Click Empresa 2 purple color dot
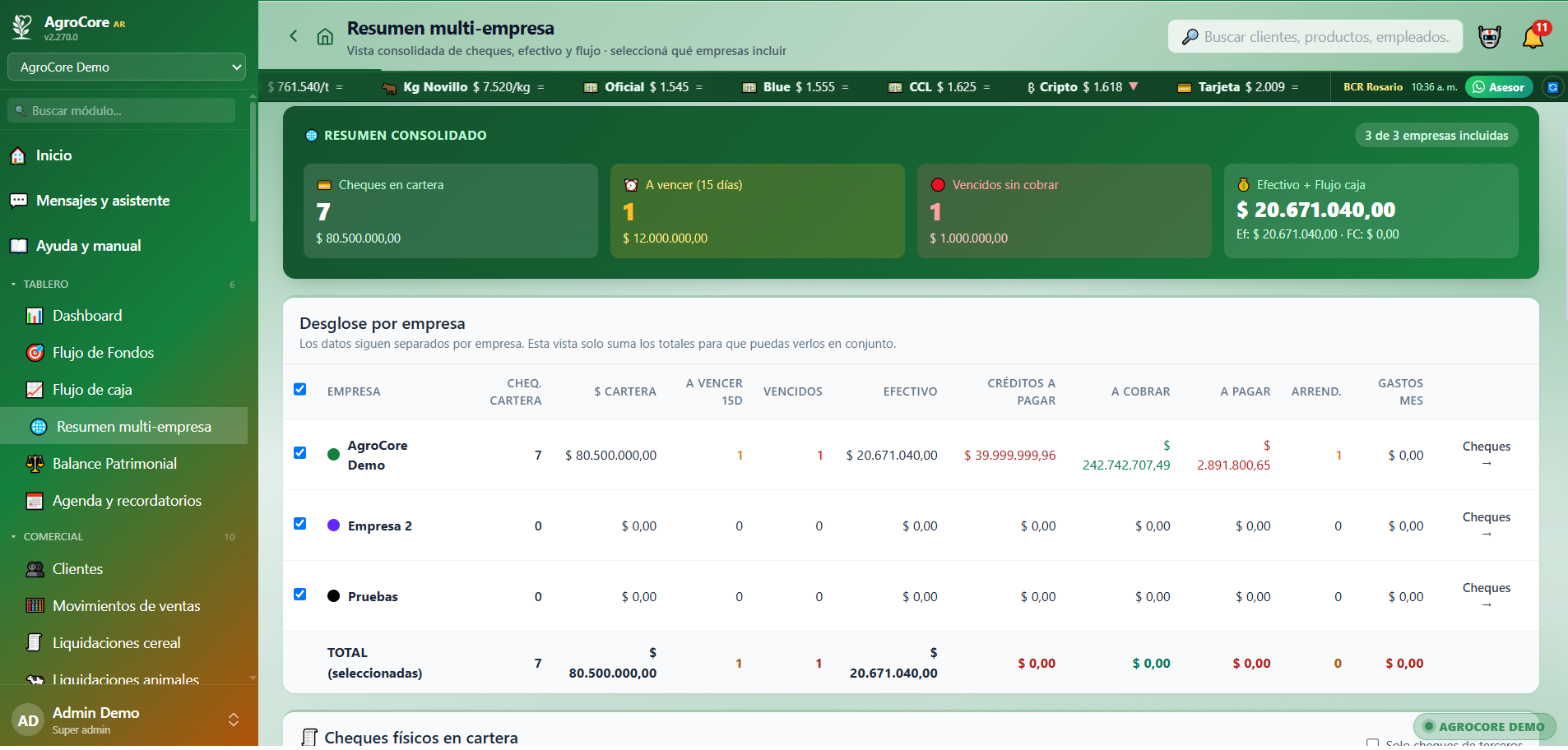 (x=333, y=525)
